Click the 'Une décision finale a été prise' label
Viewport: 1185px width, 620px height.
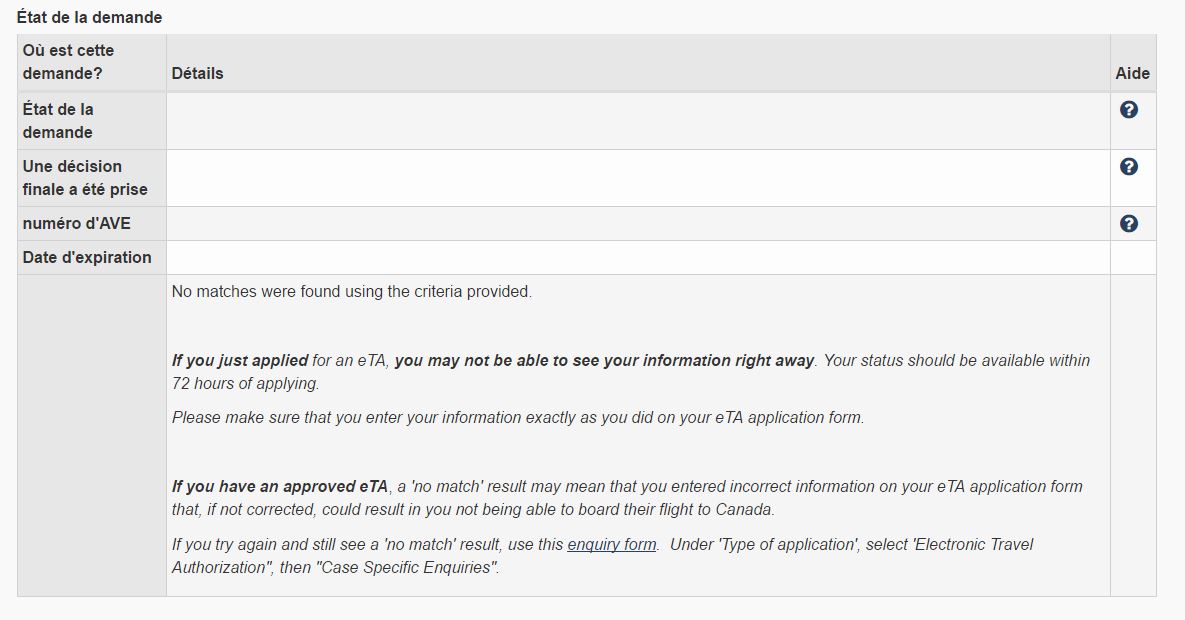coord(85,178)
